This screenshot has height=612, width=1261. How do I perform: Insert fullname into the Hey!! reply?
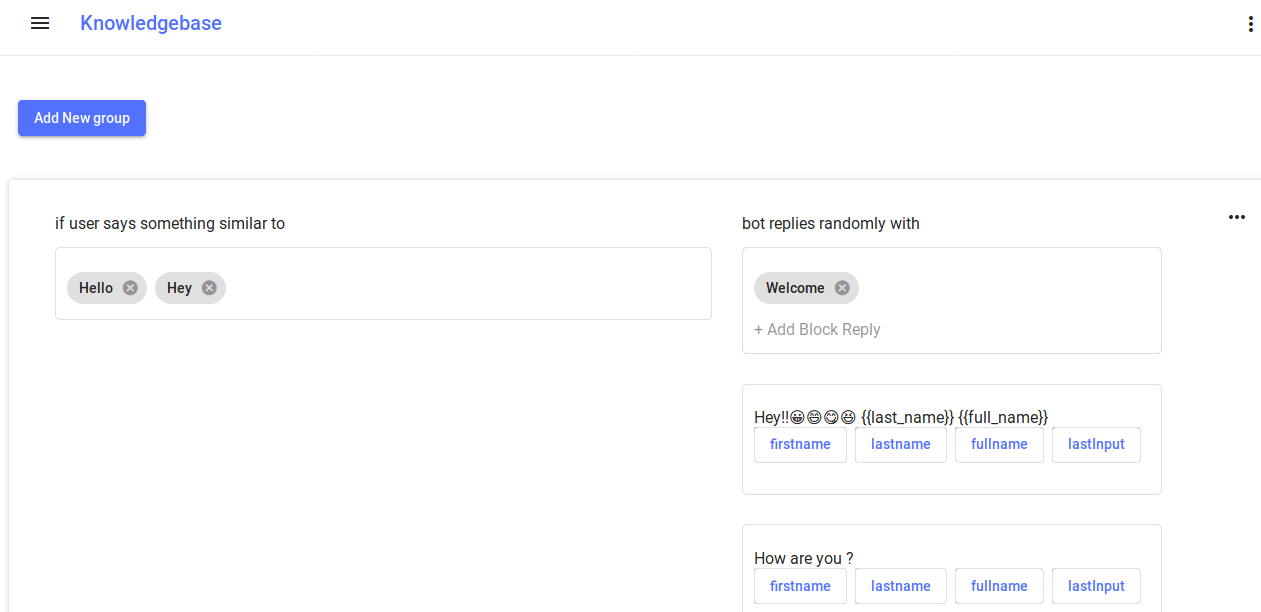pyautogui.click(x=999, y=444)
